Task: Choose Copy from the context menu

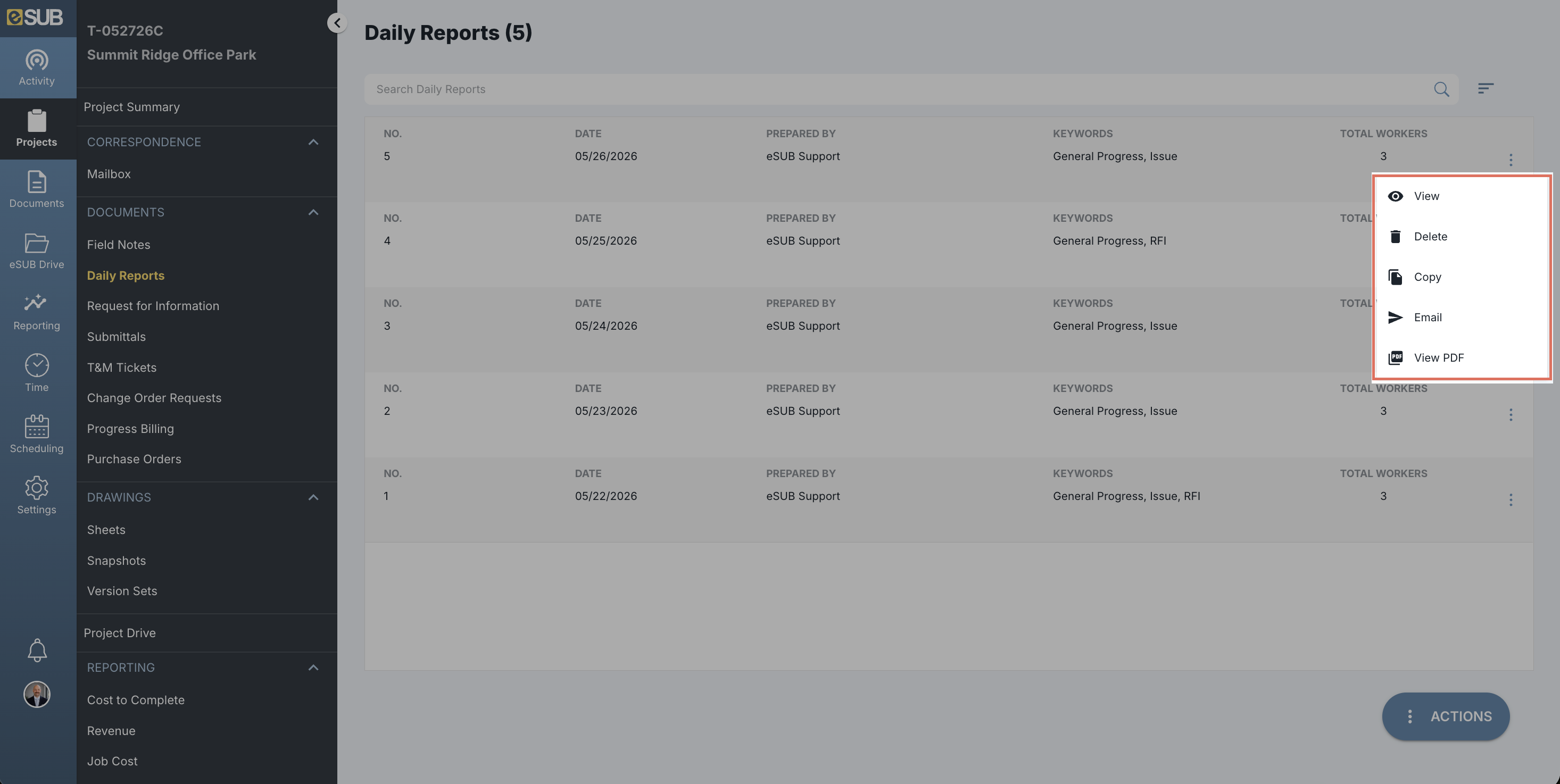Action: pyautogui.click(x=1462, y=277)
